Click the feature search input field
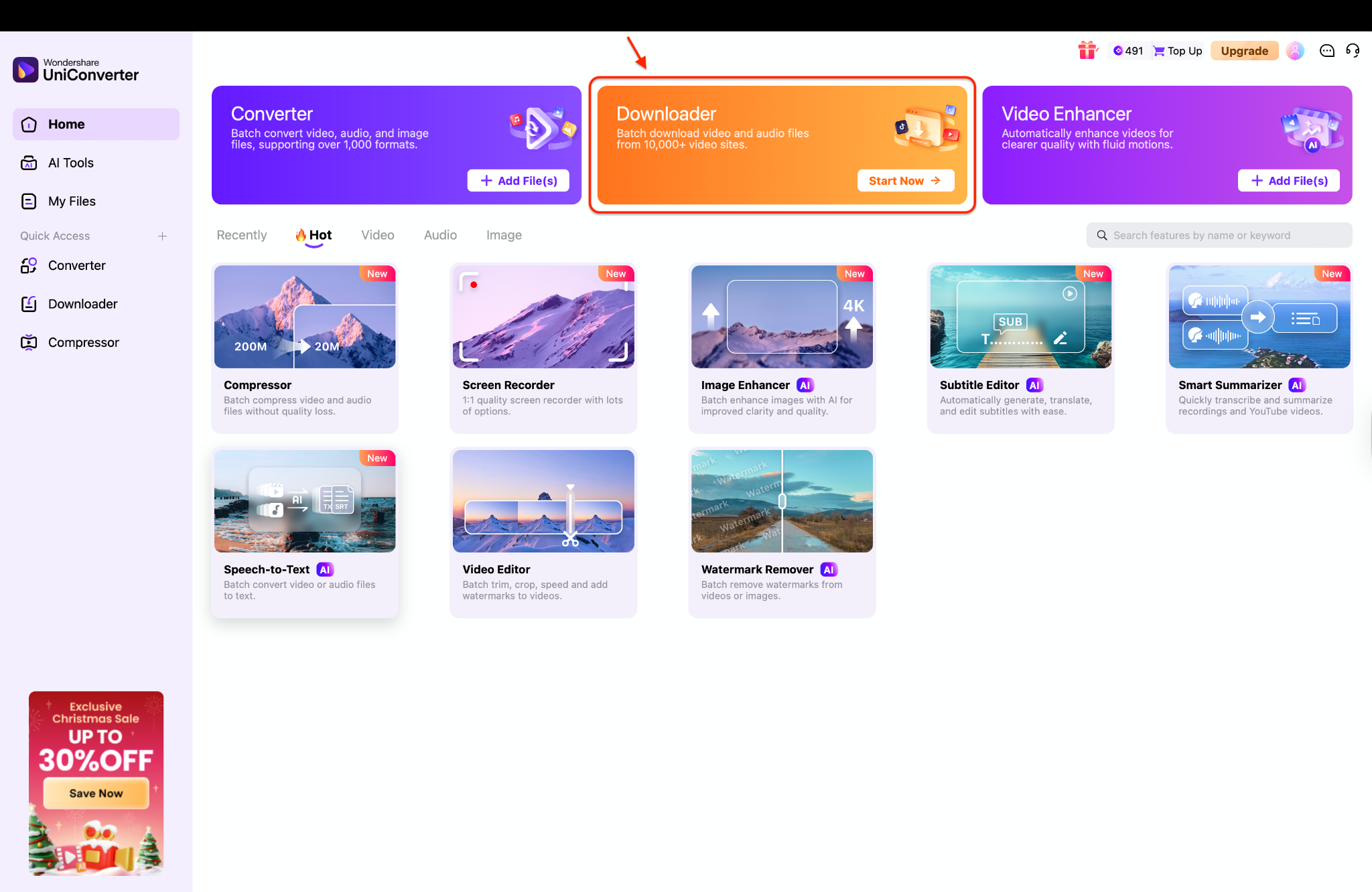The image size is (1372, 892). click(1219, 235)
